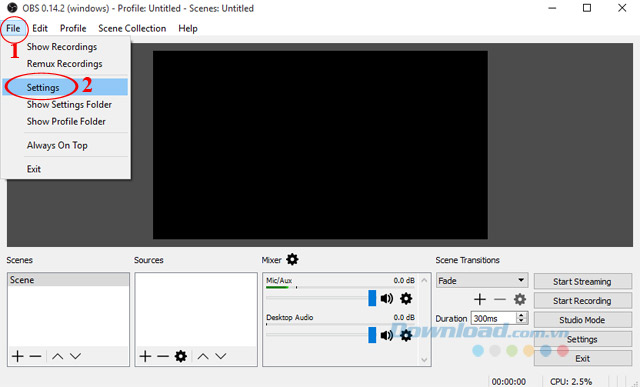
Task: Increase Duration with stepper arrows
Action: (x=521, y=315)
